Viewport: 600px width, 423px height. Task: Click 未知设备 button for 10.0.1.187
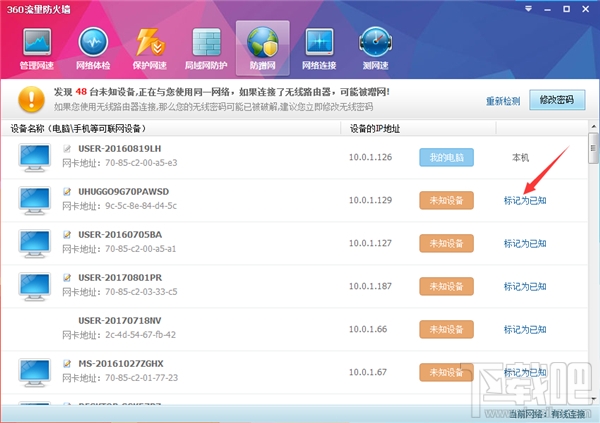447,286
